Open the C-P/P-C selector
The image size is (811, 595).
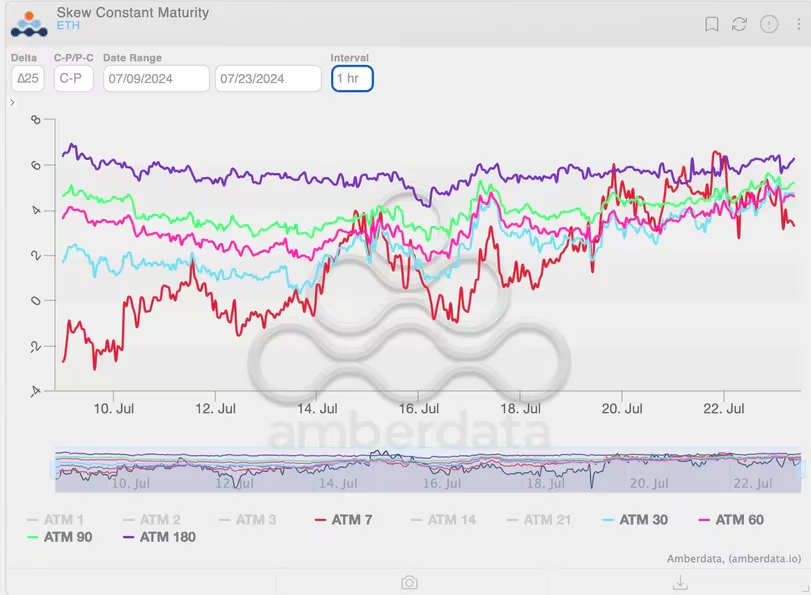pyautogui.click(x=73, y=79)
